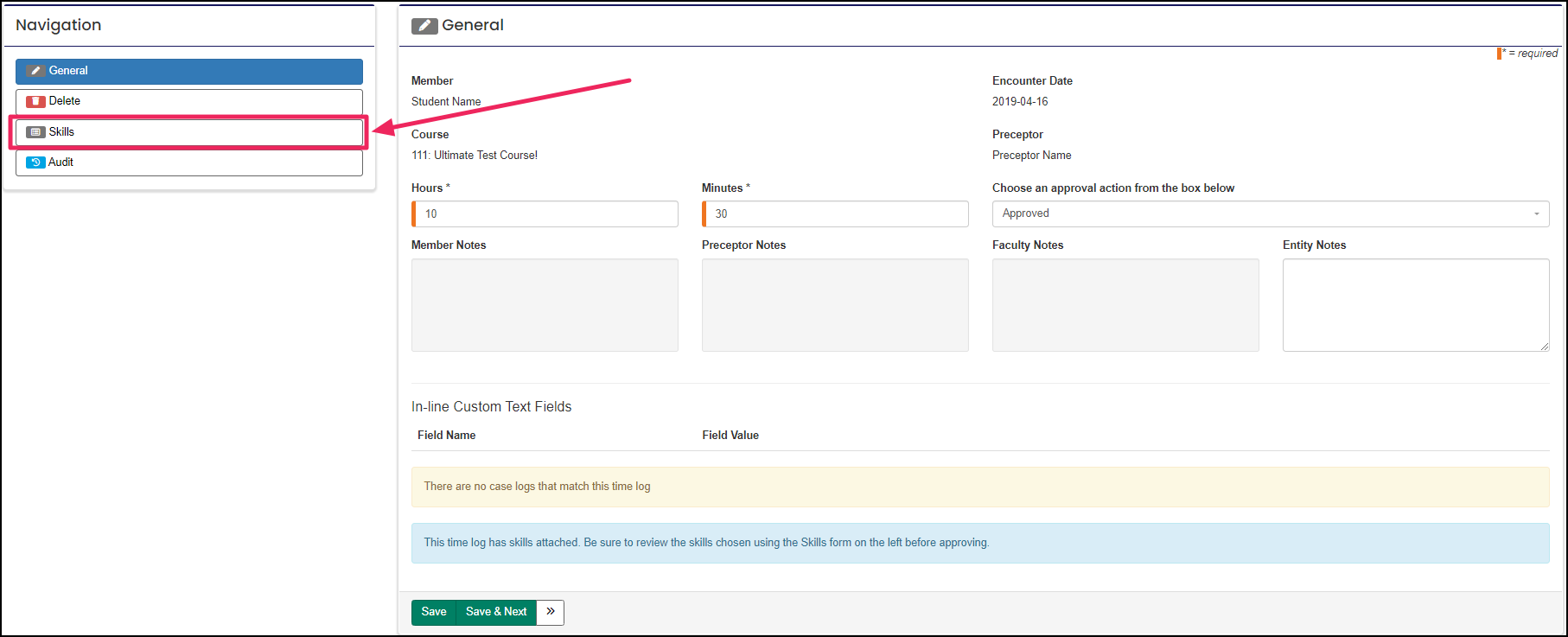Click the Save button
Screen dimensions: 1568x637
(x=433, y=612)
